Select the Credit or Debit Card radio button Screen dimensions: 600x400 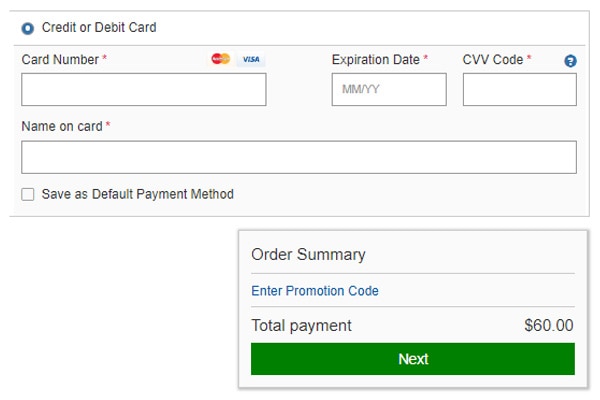28,29
